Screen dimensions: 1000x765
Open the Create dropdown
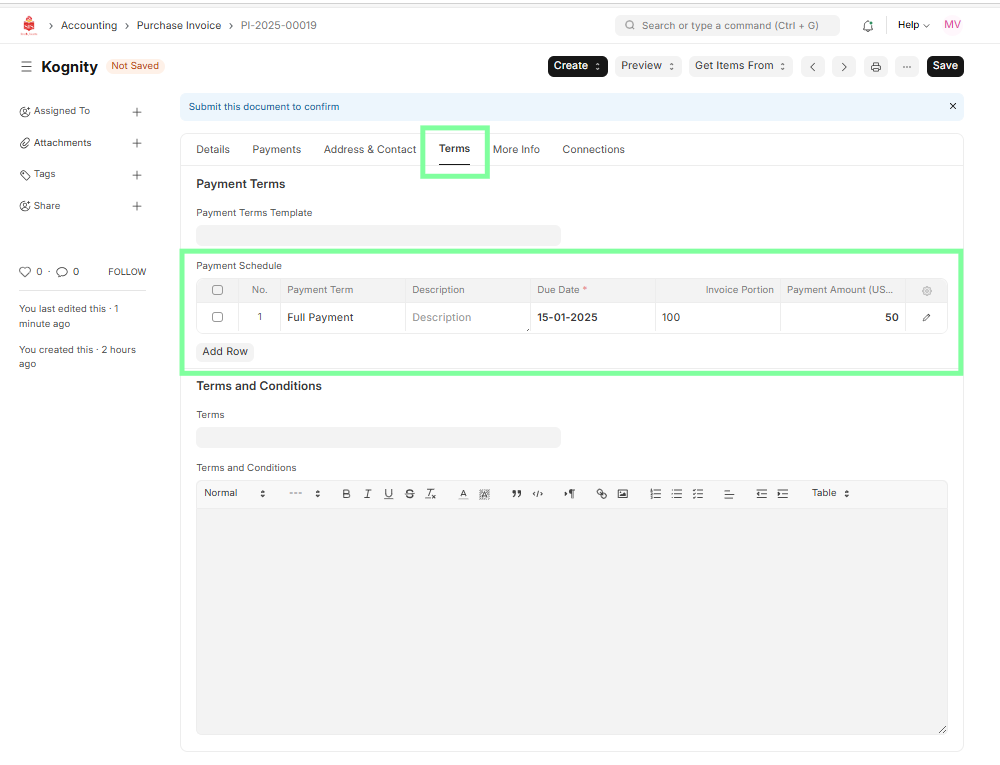pos(577,66)
